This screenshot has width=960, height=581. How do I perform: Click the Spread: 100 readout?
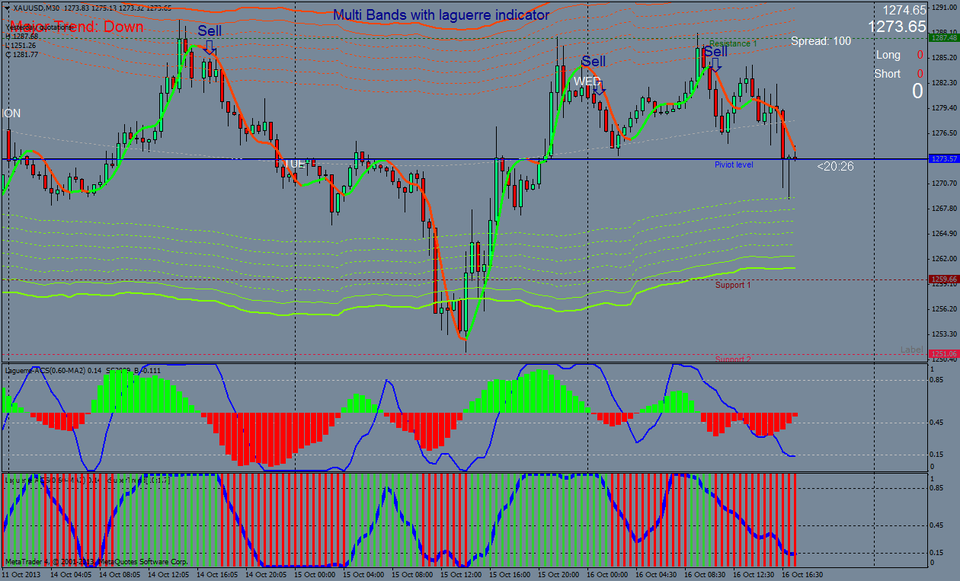coord(820,41)
